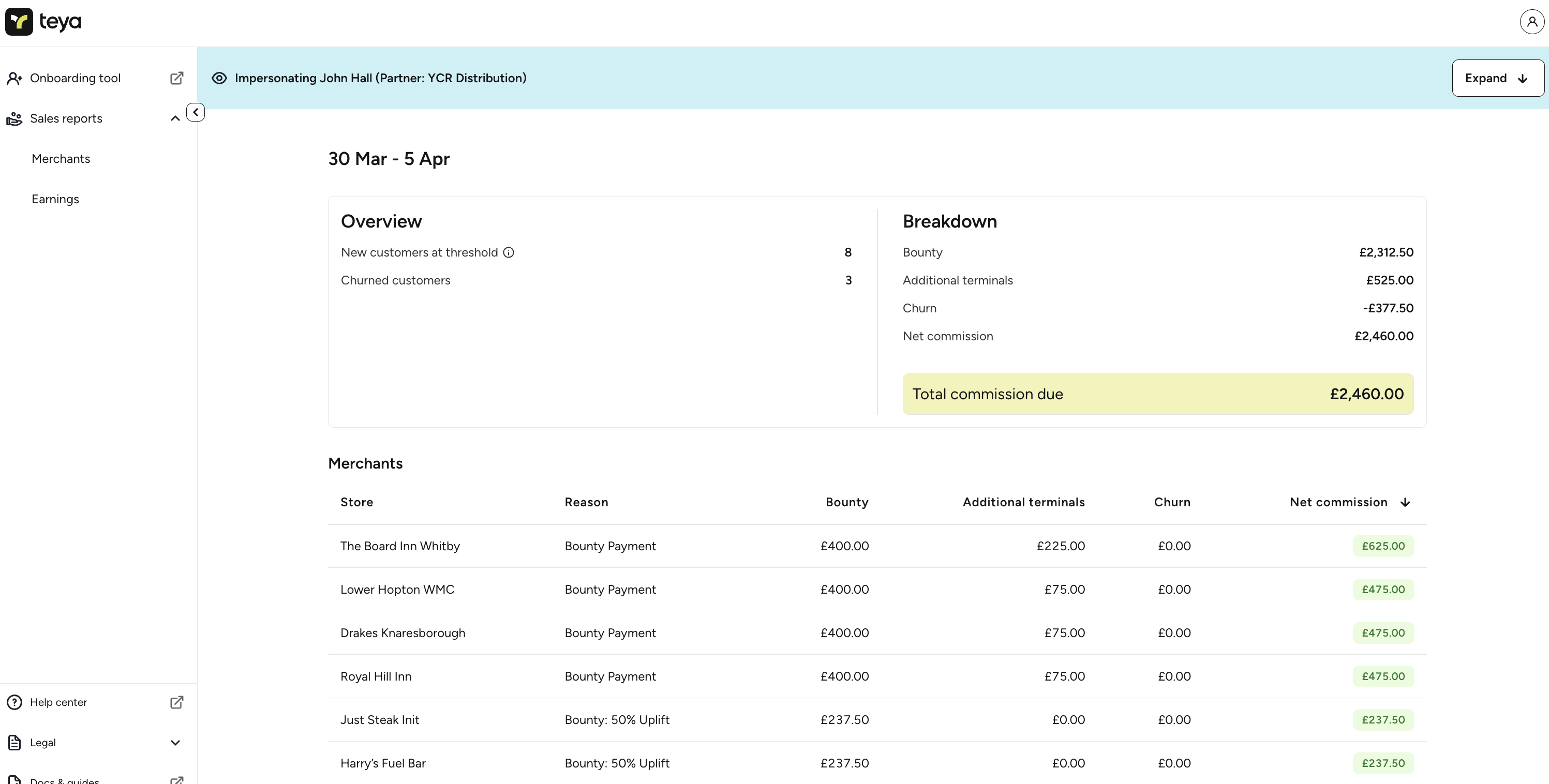Click Churned customers label
Screen dimensions: 1549x784
[395, 280]
